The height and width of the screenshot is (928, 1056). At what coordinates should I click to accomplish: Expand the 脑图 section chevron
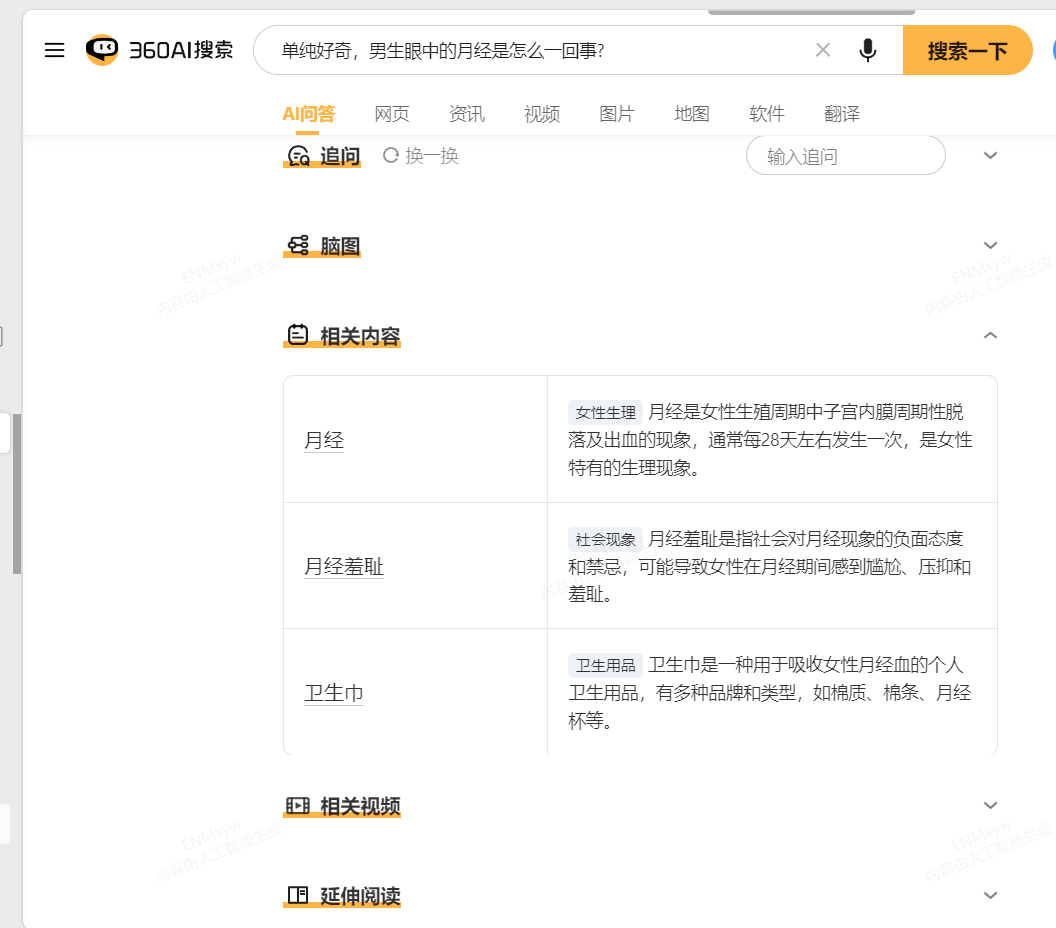pos(990,245)
